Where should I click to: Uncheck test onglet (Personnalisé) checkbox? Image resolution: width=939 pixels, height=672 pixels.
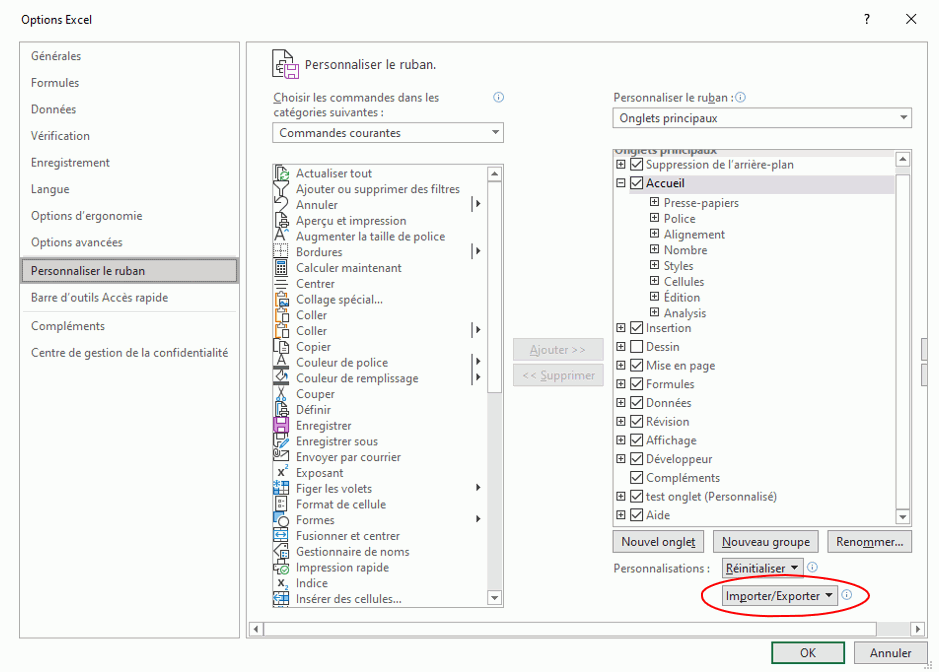point(637,496)
